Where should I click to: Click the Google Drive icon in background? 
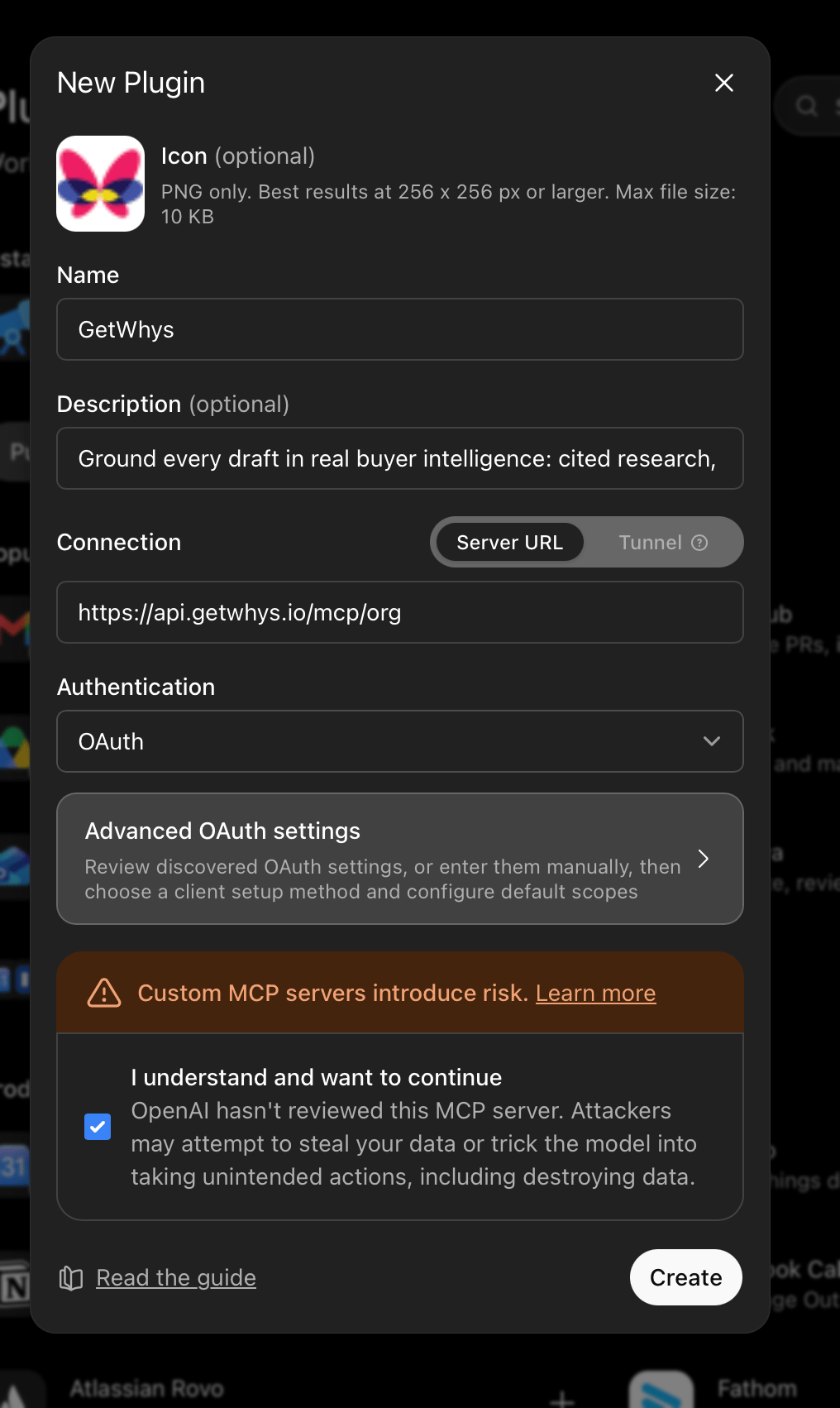15,747
